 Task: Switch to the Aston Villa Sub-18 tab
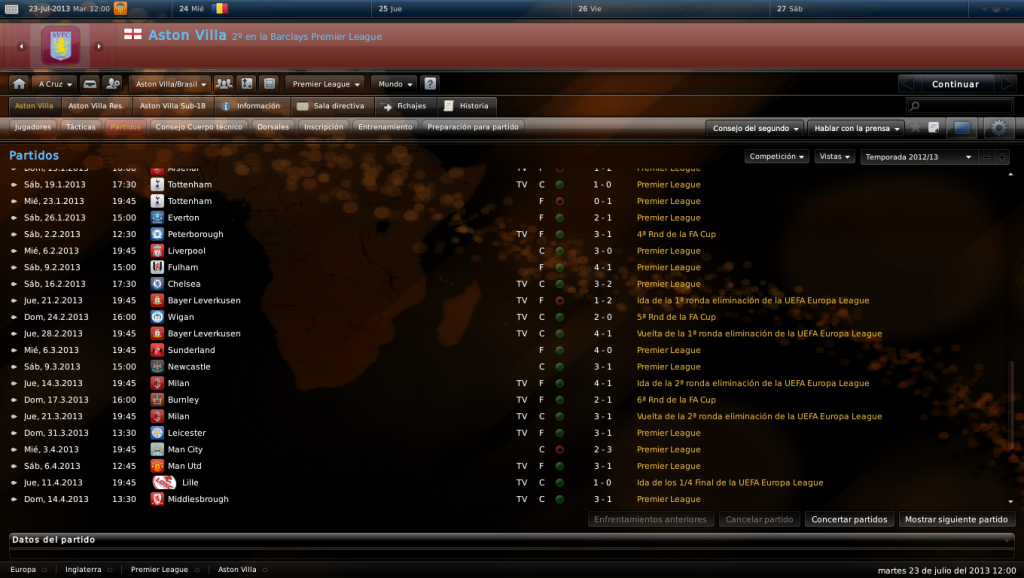(x=172, y=106)
